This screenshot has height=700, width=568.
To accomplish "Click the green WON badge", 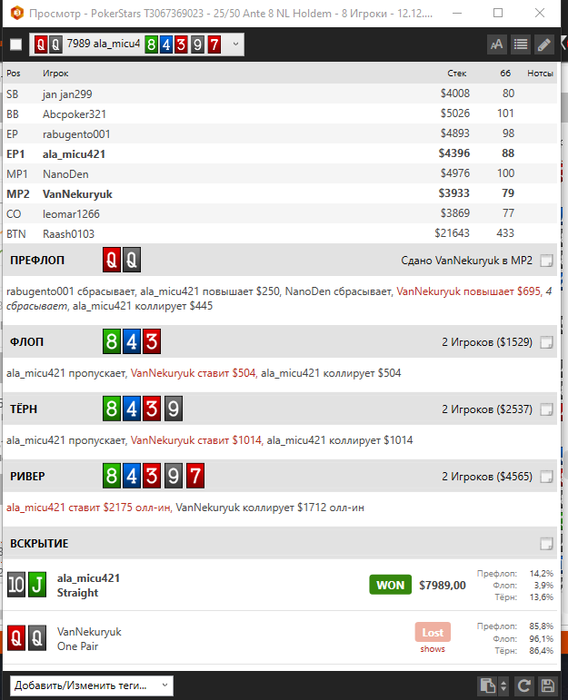I will click(x=390, y=585).
